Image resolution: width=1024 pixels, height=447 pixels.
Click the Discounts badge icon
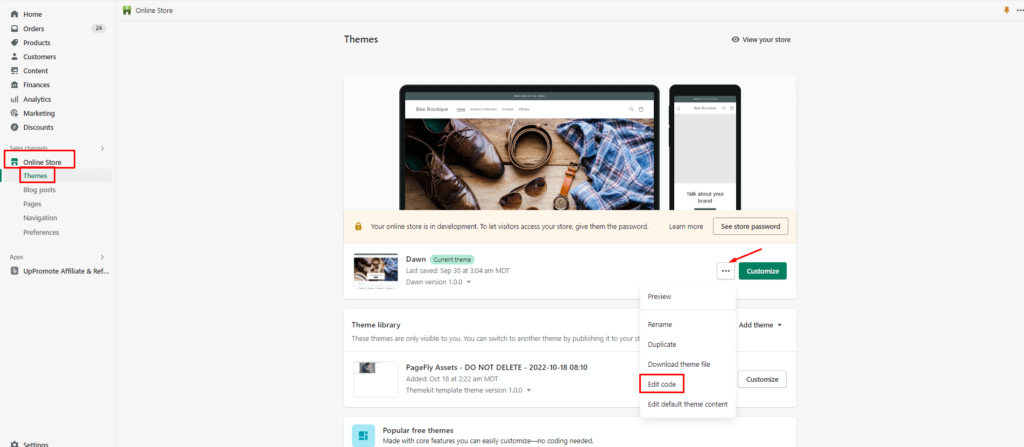click(x=14, y=127)
